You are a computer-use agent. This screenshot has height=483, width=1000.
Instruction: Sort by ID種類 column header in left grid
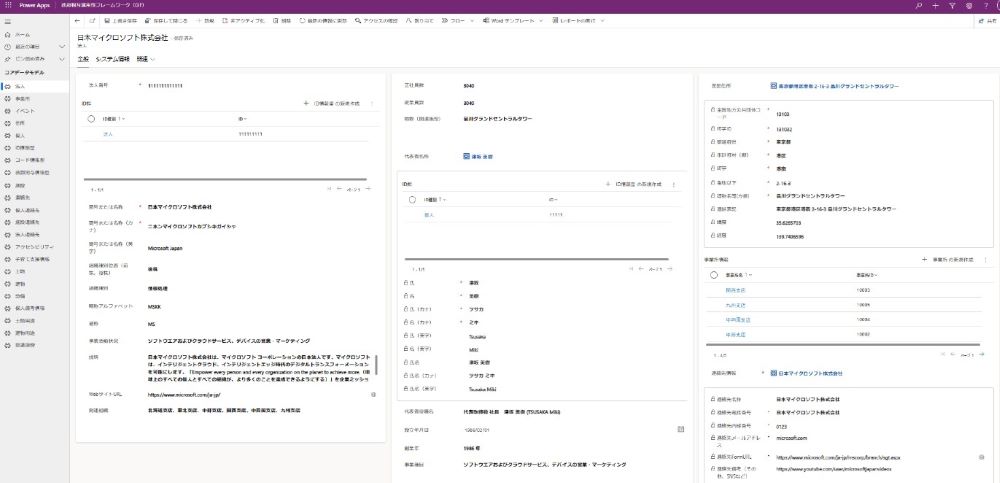114,119
